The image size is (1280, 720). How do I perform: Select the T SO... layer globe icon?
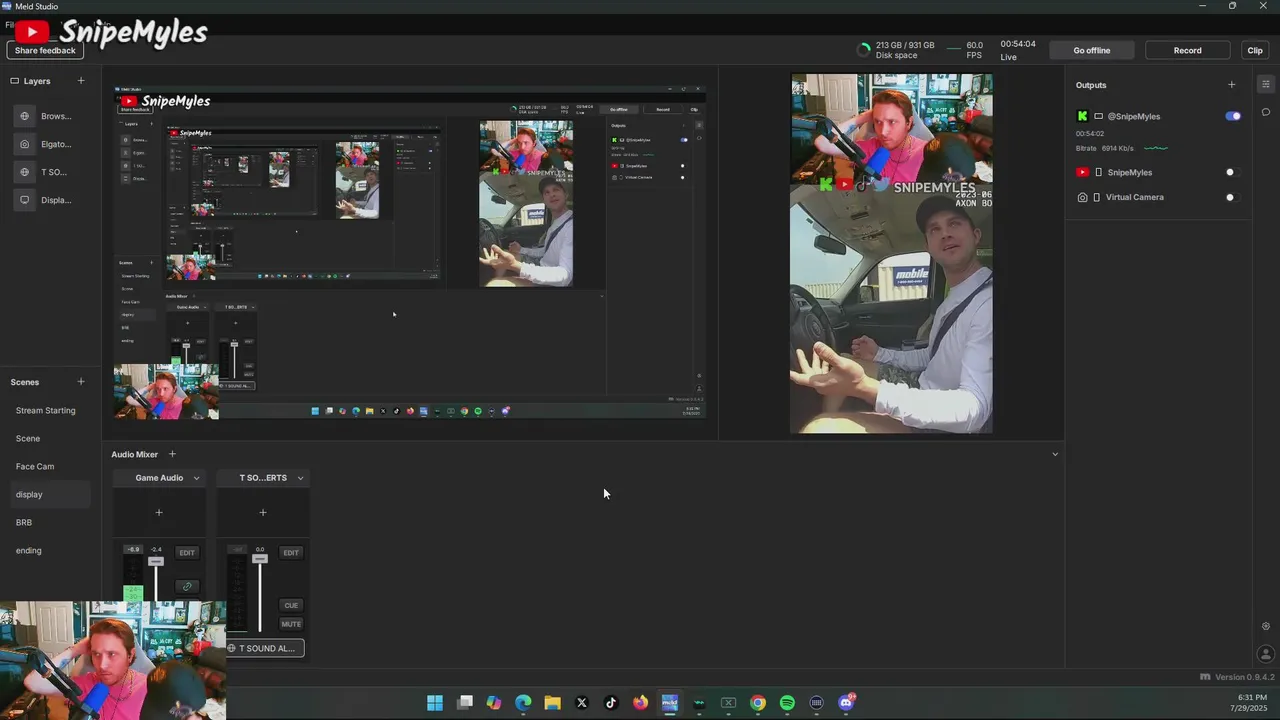25,172
